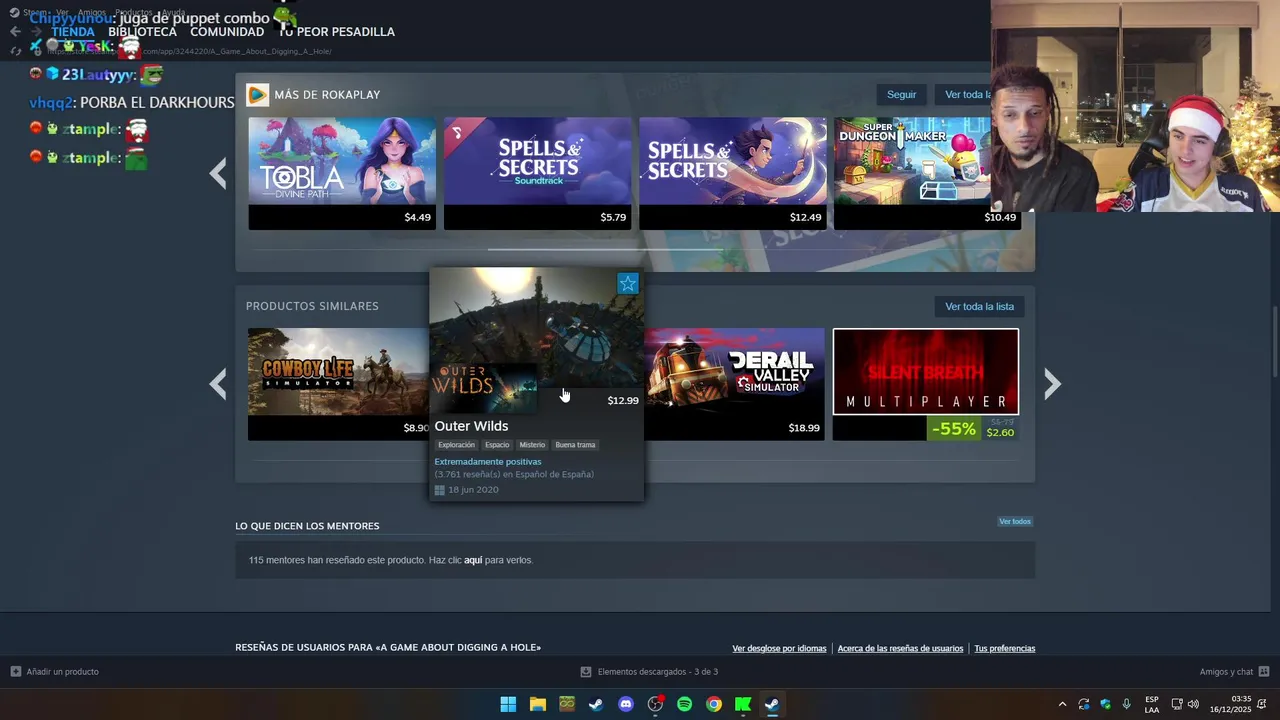
Task: Select the Exploración tag
Action: 456,445
